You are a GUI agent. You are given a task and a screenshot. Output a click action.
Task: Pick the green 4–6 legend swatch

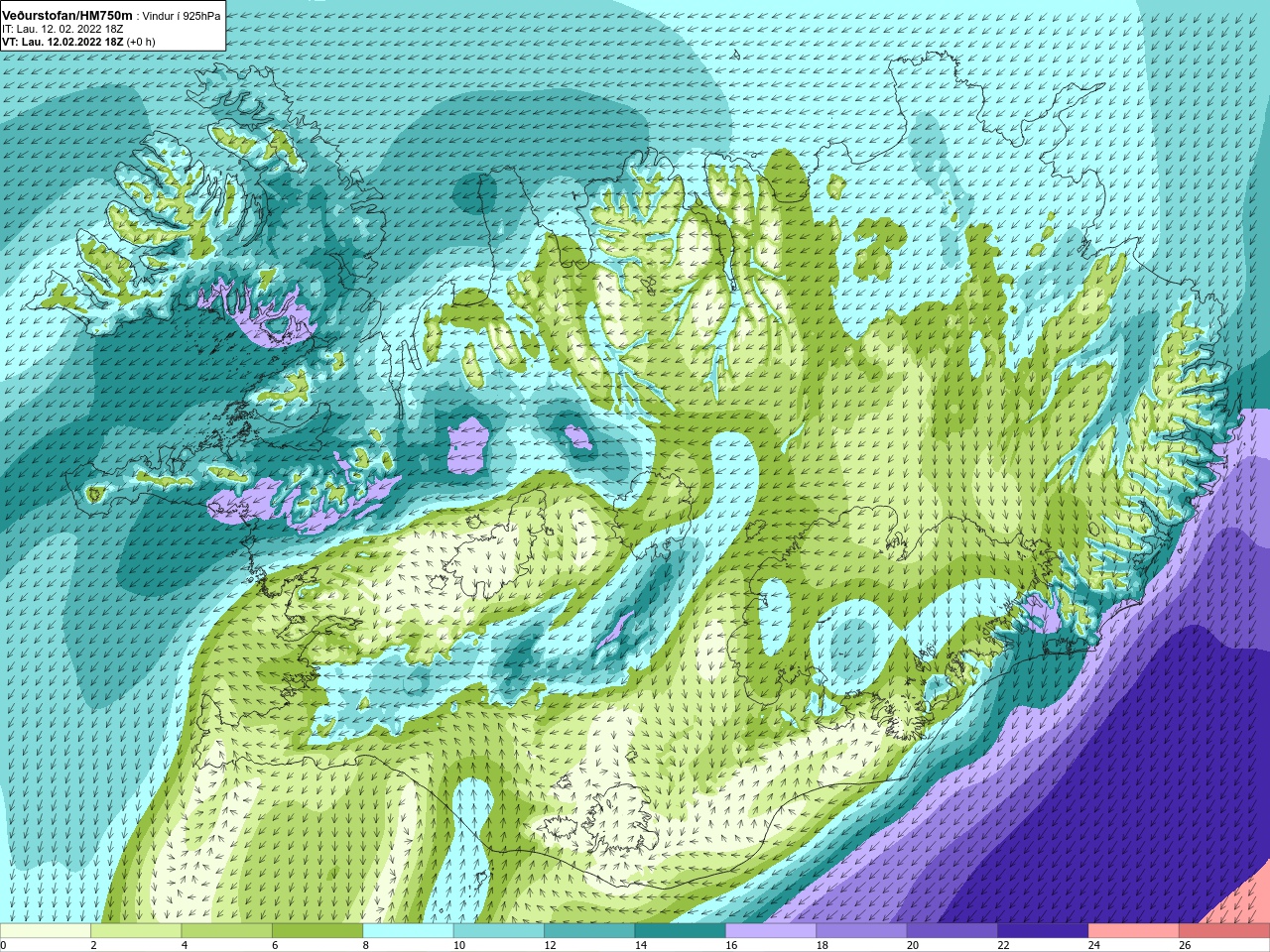pyautogui.click(x=226, y=931)
